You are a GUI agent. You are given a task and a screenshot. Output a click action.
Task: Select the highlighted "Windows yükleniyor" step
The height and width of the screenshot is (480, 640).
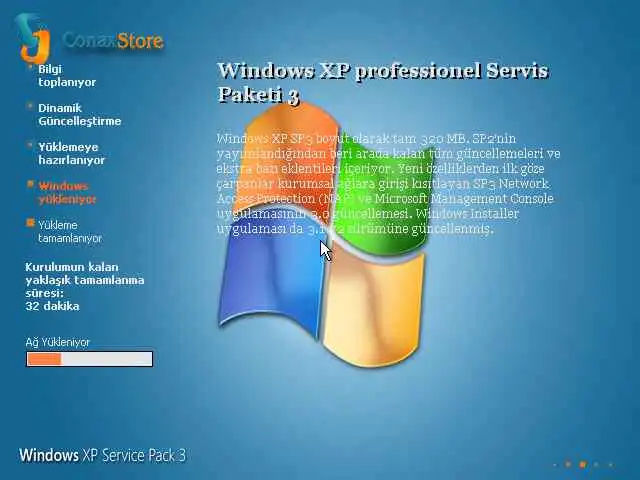[x=67, y=193]
